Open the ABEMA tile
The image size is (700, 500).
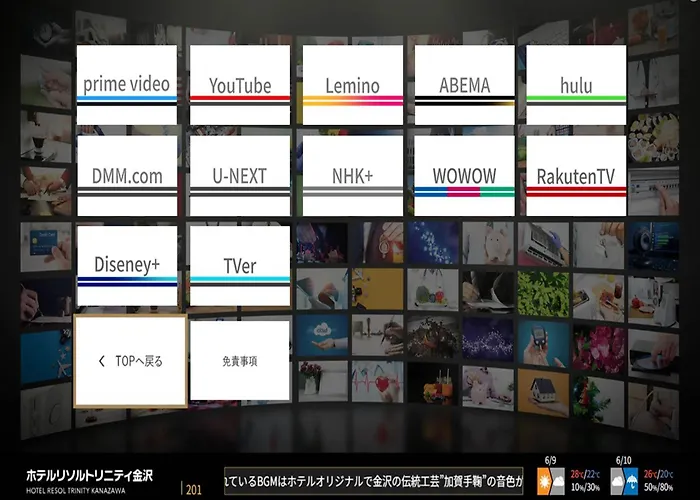point(465,85)
